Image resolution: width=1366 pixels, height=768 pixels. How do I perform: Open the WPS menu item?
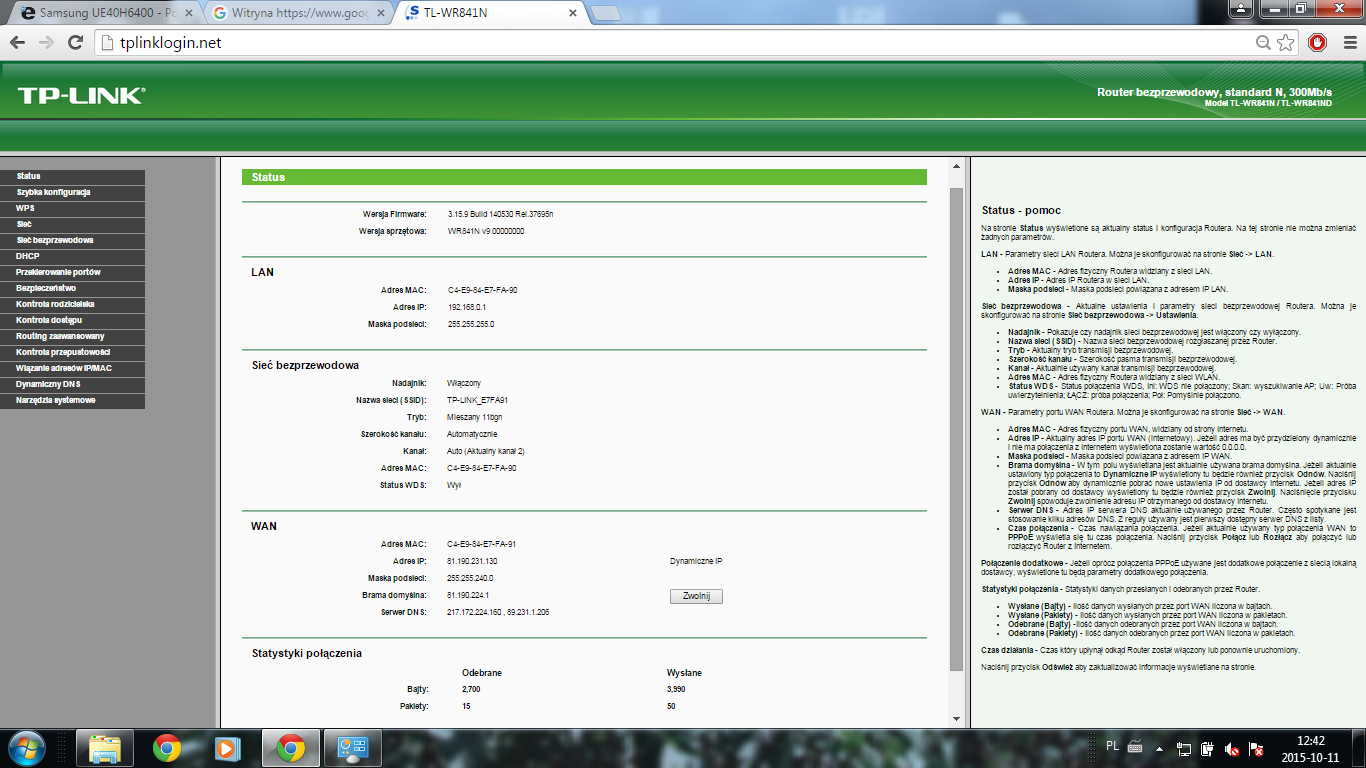pos(72,208)
